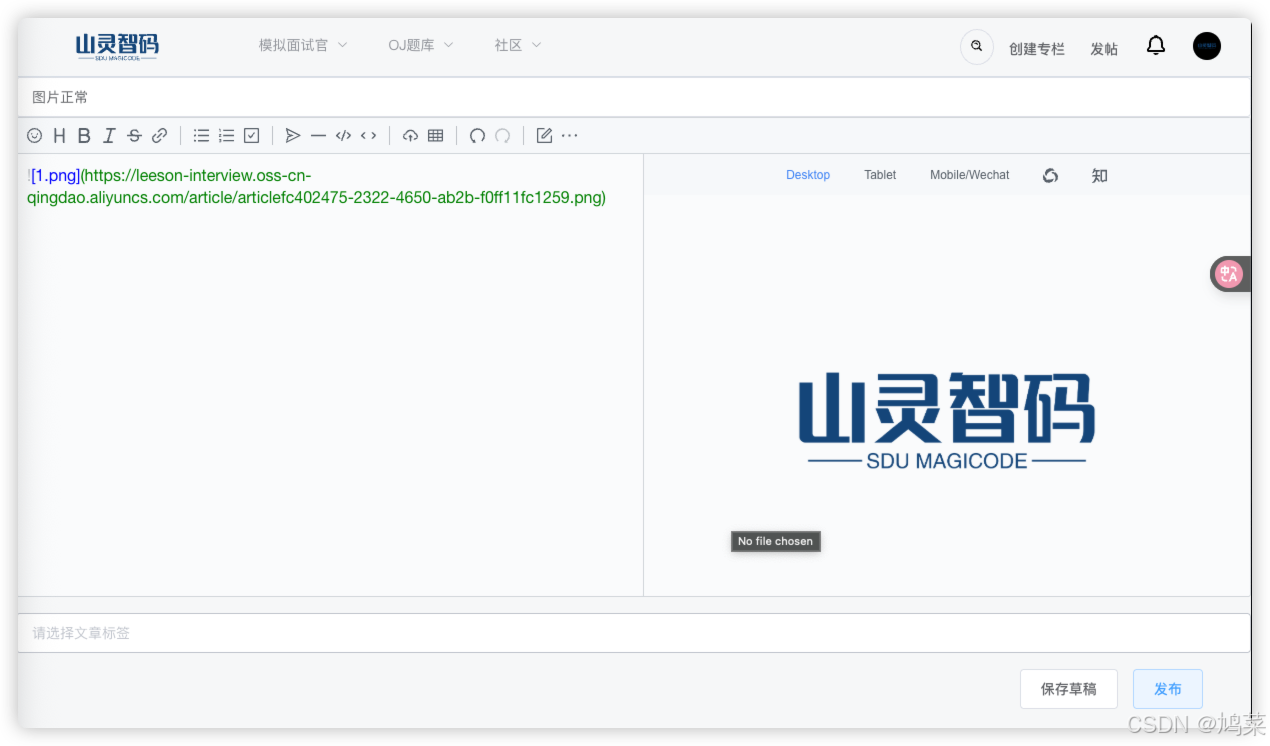Click the 发帖 link
This screenshot has height=746, width=1270.
(1104, 49)
